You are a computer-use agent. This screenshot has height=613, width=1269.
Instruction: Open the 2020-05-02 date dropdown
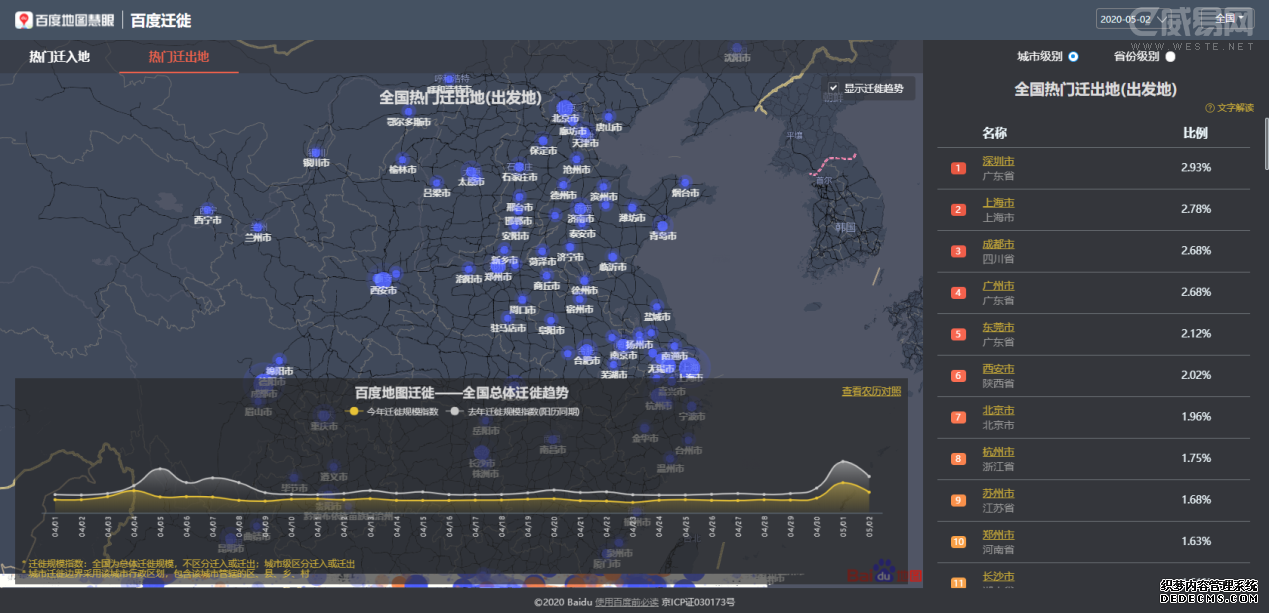tap(1132, 19)
